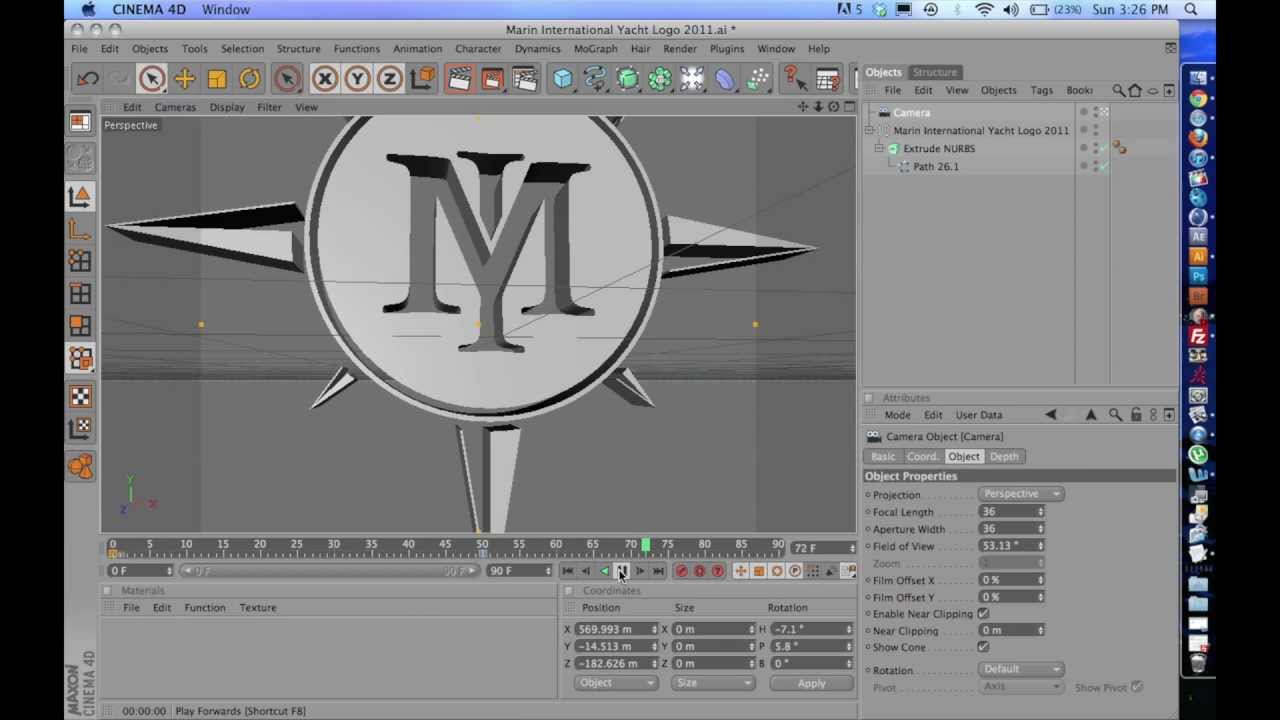1280x720 pixels.
Task: Add a Cube primitive object
Action: (563, 79)
